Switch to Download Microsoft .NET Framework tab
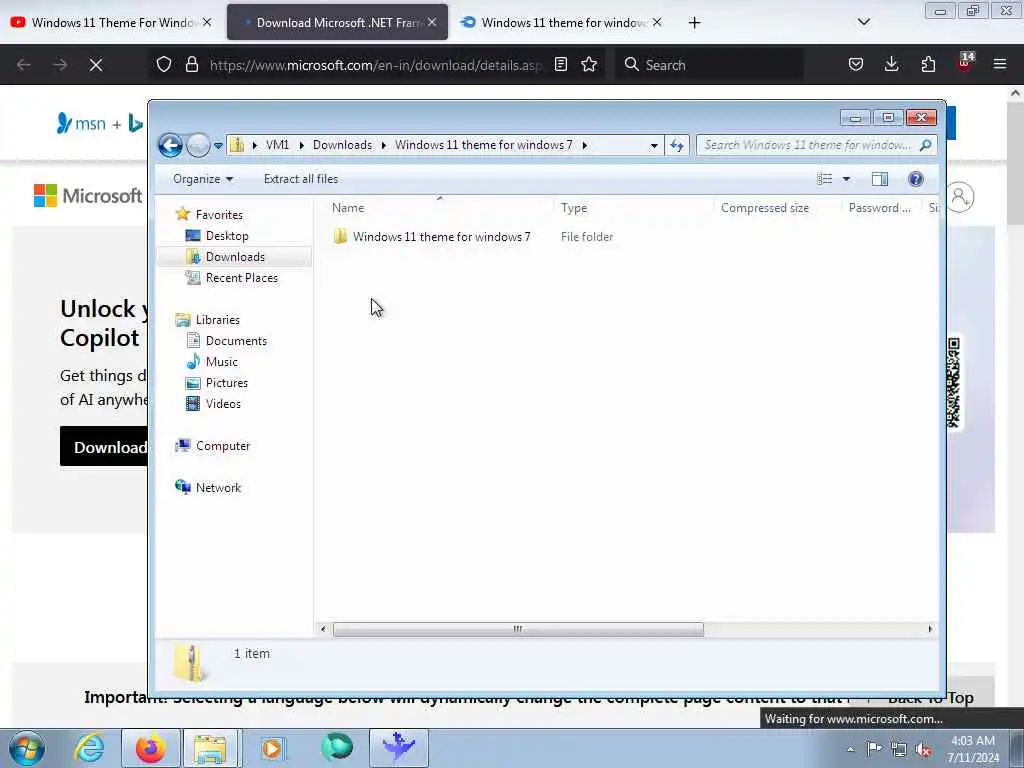This screenshot has width=1024, height=768. [x=337, y=22]
